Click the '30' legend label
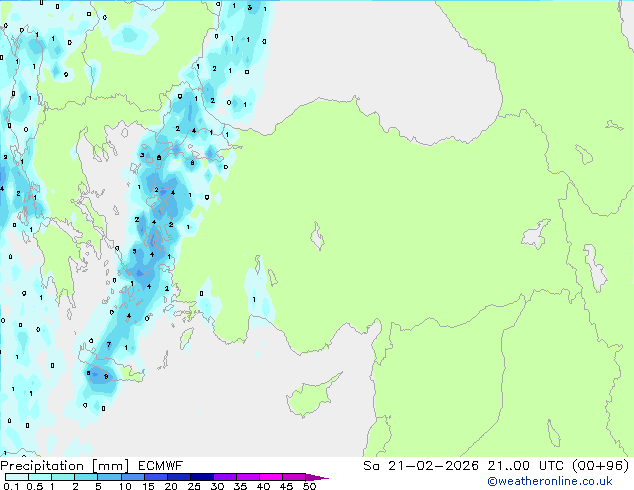This screenshot has height=490, width=634. click(x=217, y=486)
